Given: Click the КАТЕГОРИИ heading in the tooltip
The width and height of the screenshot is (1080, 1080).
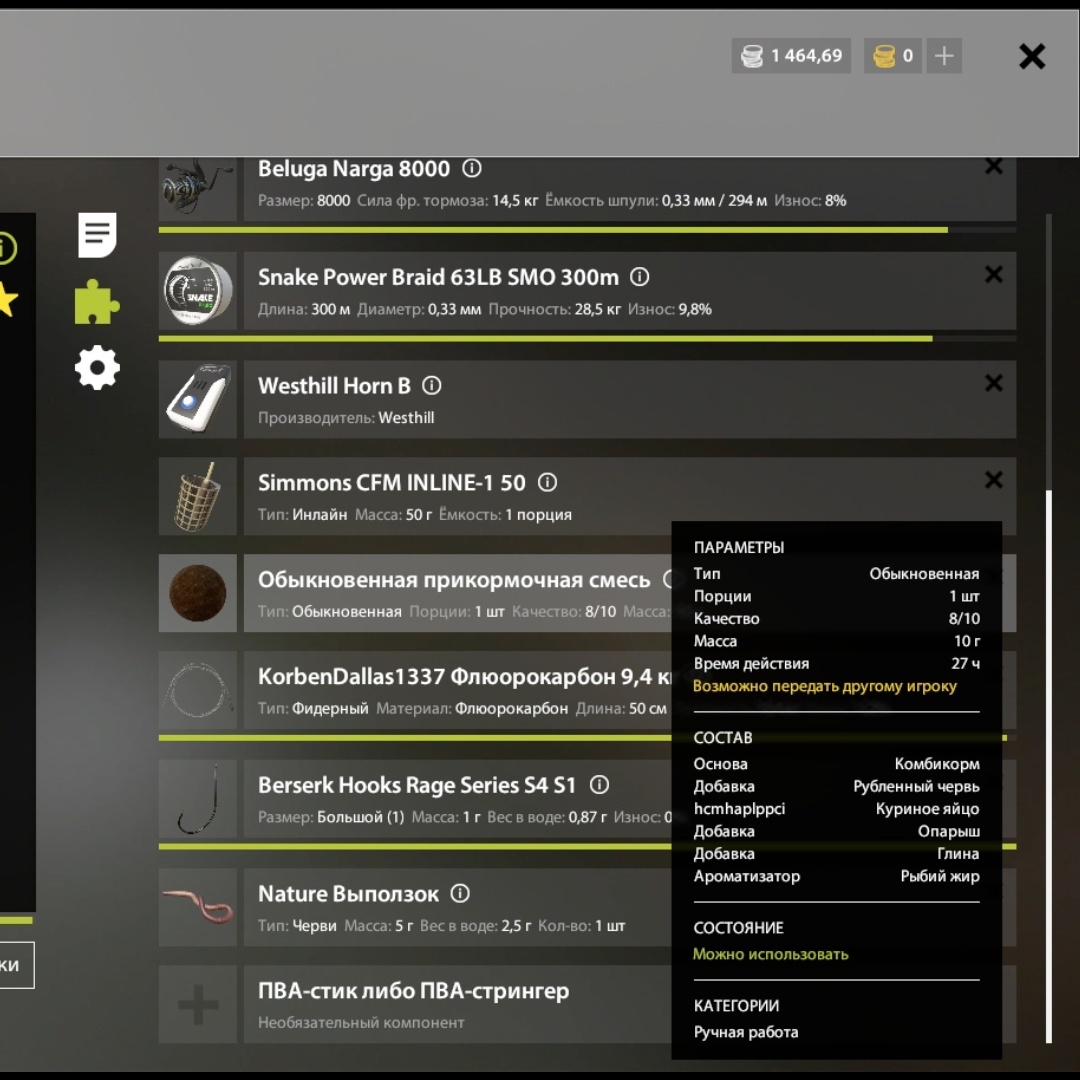Looking at the screenshot, I should tap(736, 1006).
